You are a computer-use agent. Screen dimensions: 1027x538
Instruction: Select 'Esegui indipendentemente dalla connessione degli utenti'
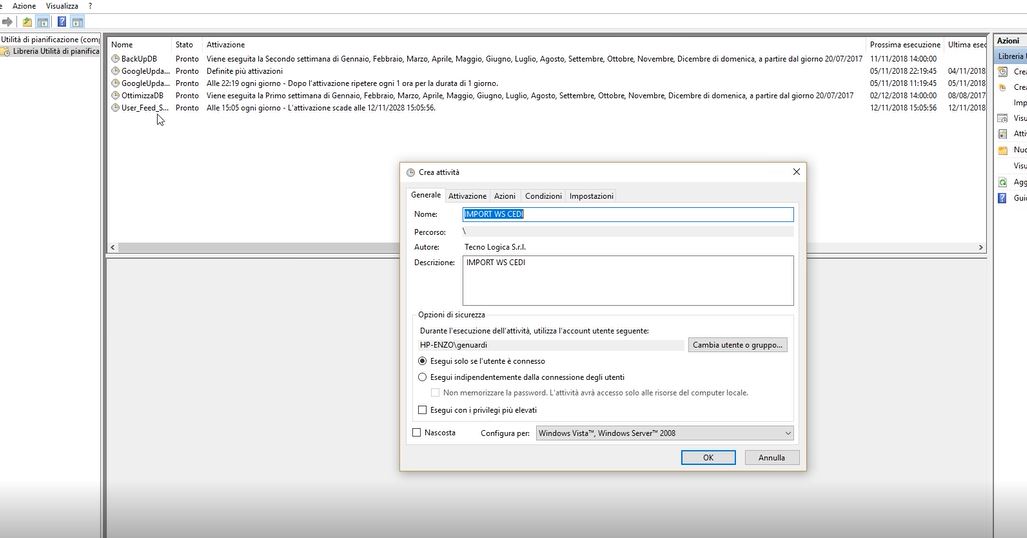422,377
